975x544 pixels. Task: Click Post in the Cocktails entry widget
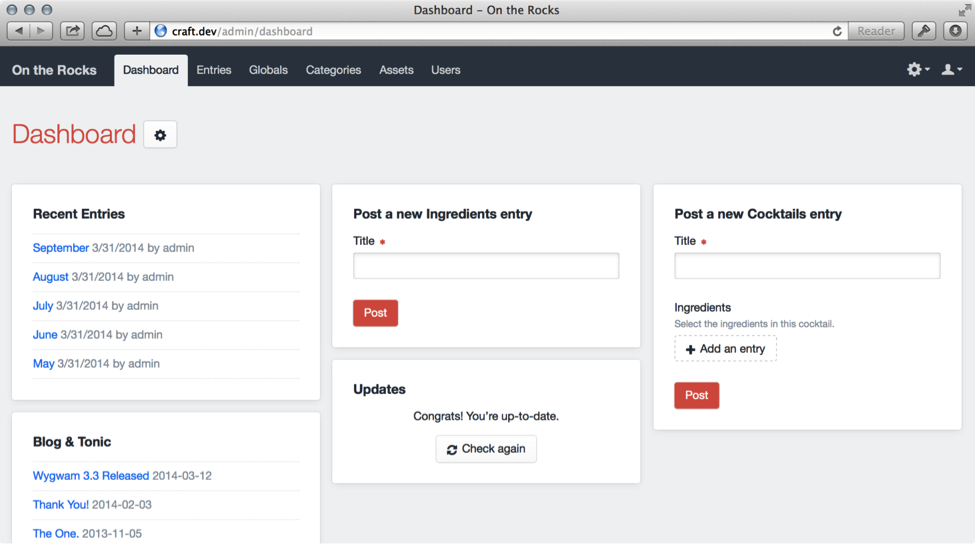coord(696,395)
